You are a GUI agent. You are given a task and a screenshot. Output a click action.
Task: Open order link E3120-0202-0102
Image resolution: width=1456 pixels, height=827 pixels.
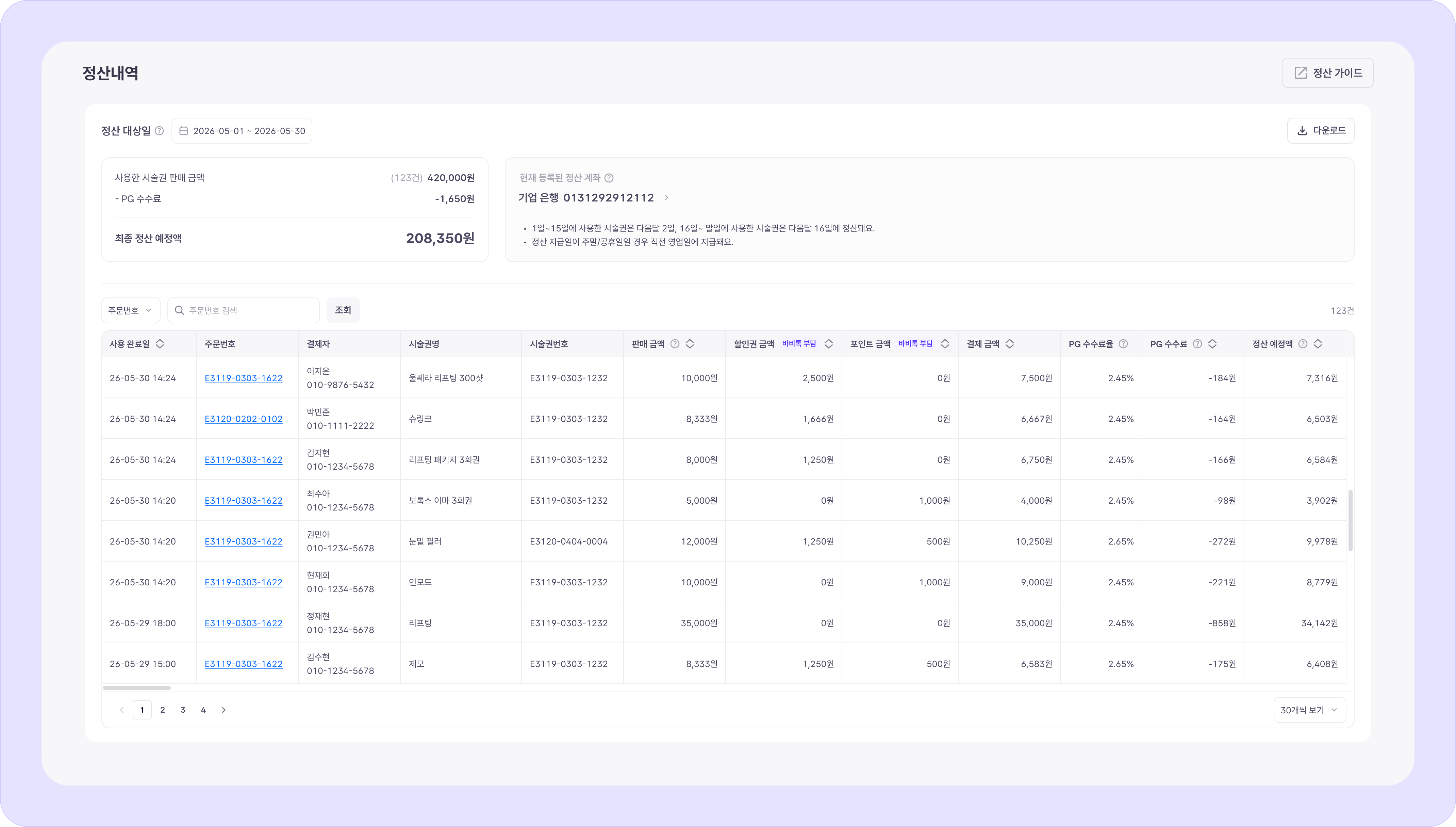244,419
